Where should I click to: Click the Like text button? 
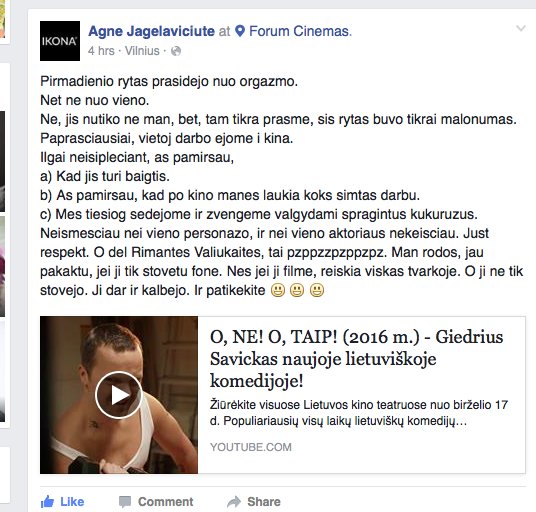tap(72, 502)
